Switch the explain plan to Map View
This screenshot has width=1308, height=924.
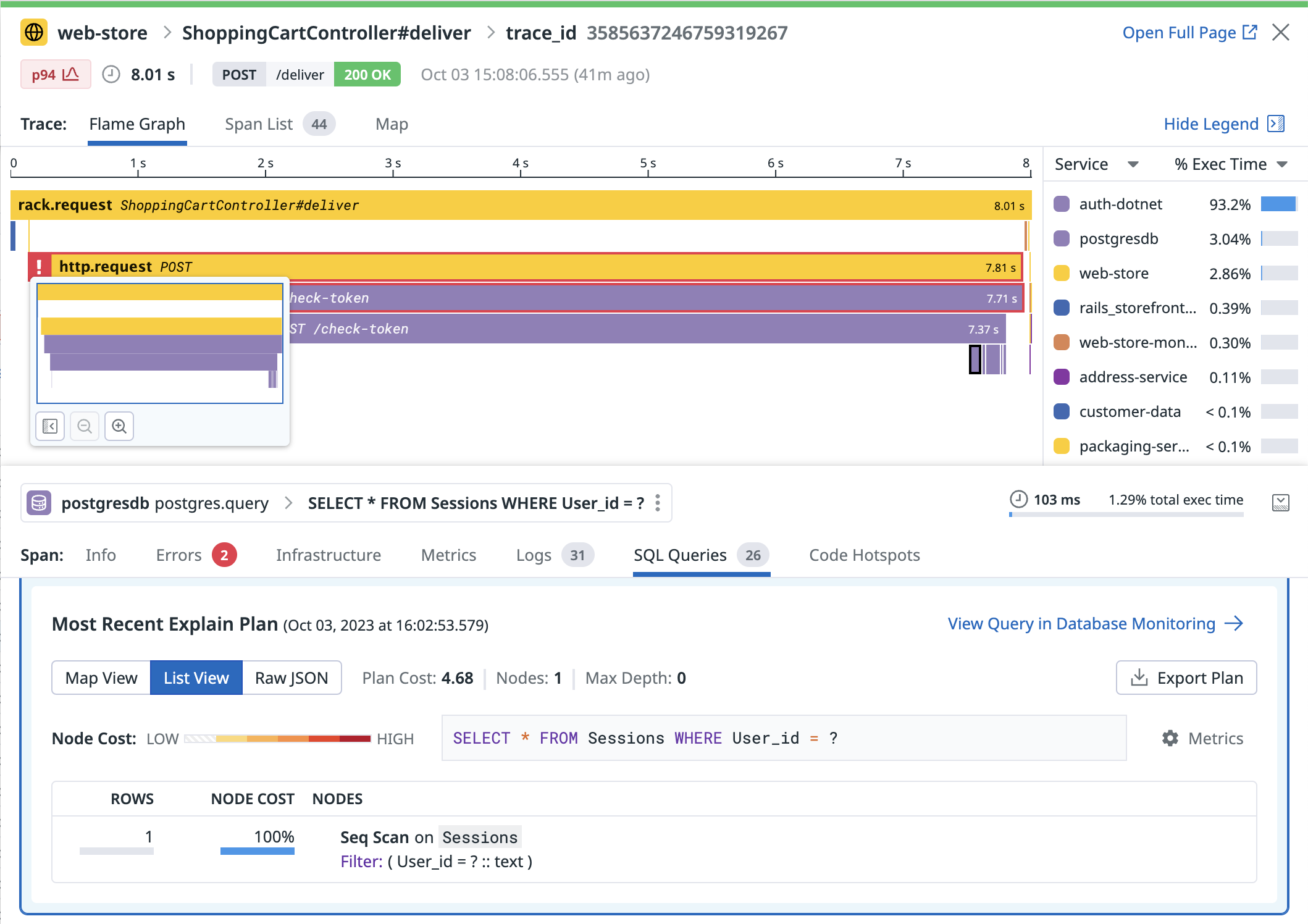point(101,678)
